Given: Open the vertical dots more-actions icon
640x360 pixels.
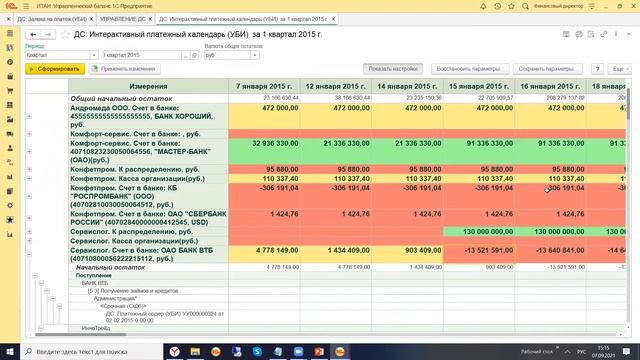Looking at the screenshot, I should point(616,34).
